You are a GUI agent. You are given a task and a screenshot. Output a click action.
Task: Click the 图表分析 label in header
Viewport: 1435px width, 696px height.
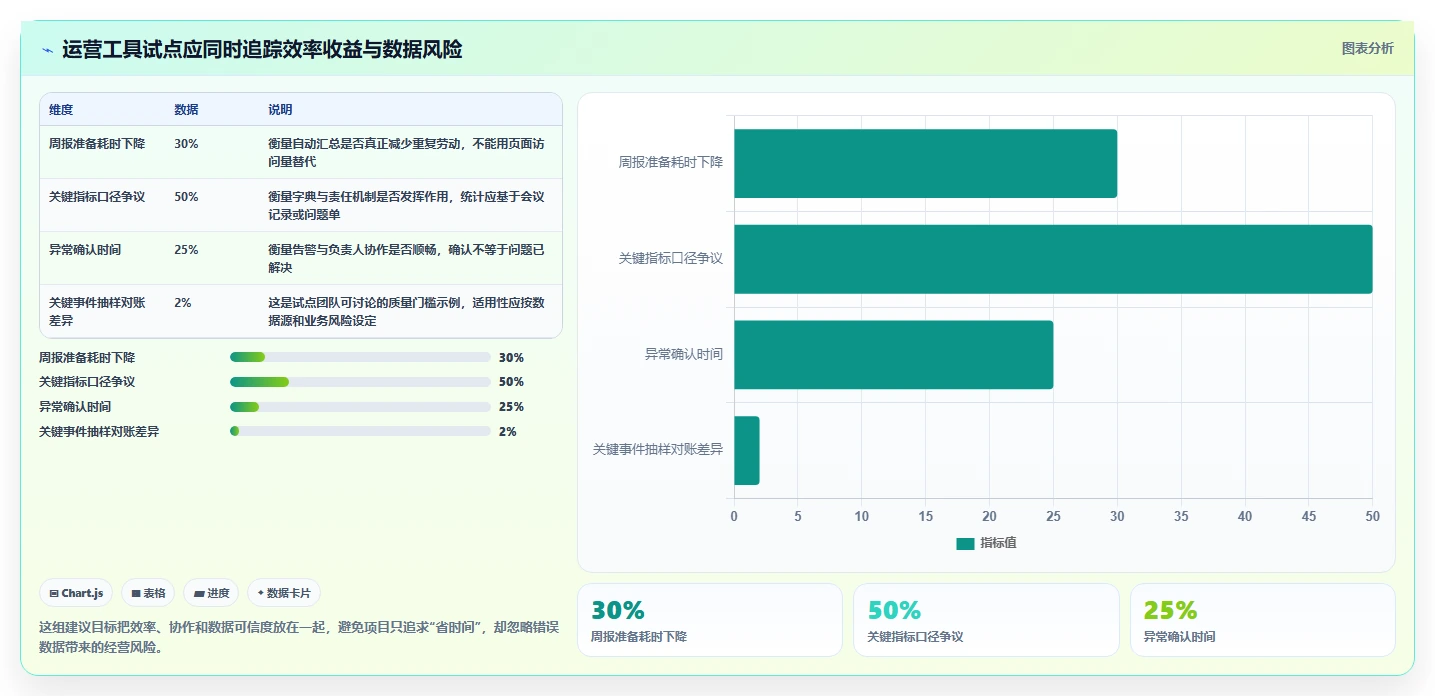coord(1367,49)
